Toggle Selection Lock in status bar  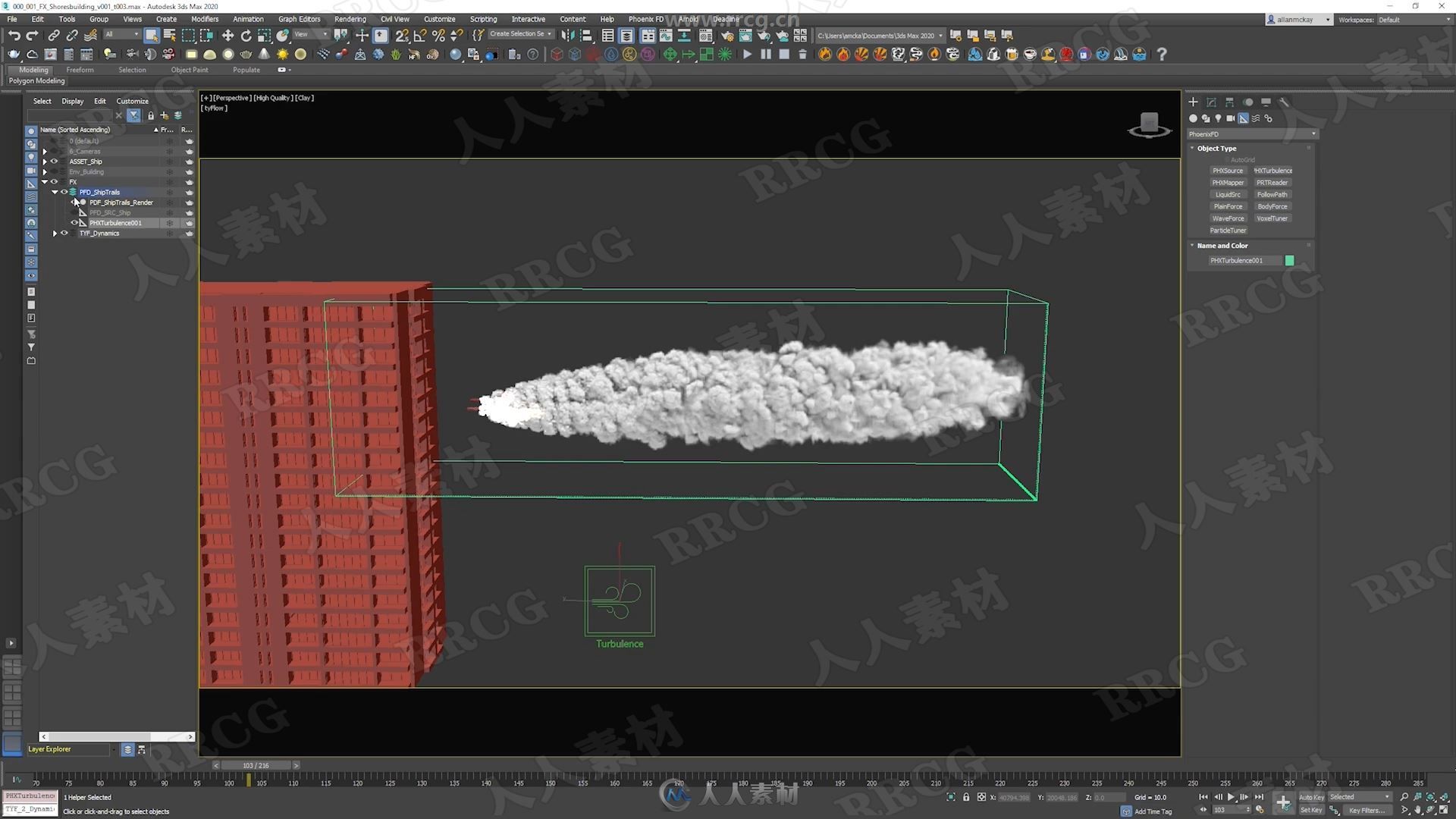click(x=966, y=797)
